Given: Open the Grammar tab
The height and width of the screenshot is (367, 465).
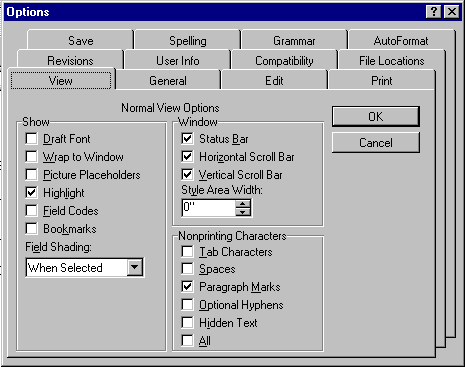Looking at the screenshot, I should click(x=294, y=40).
